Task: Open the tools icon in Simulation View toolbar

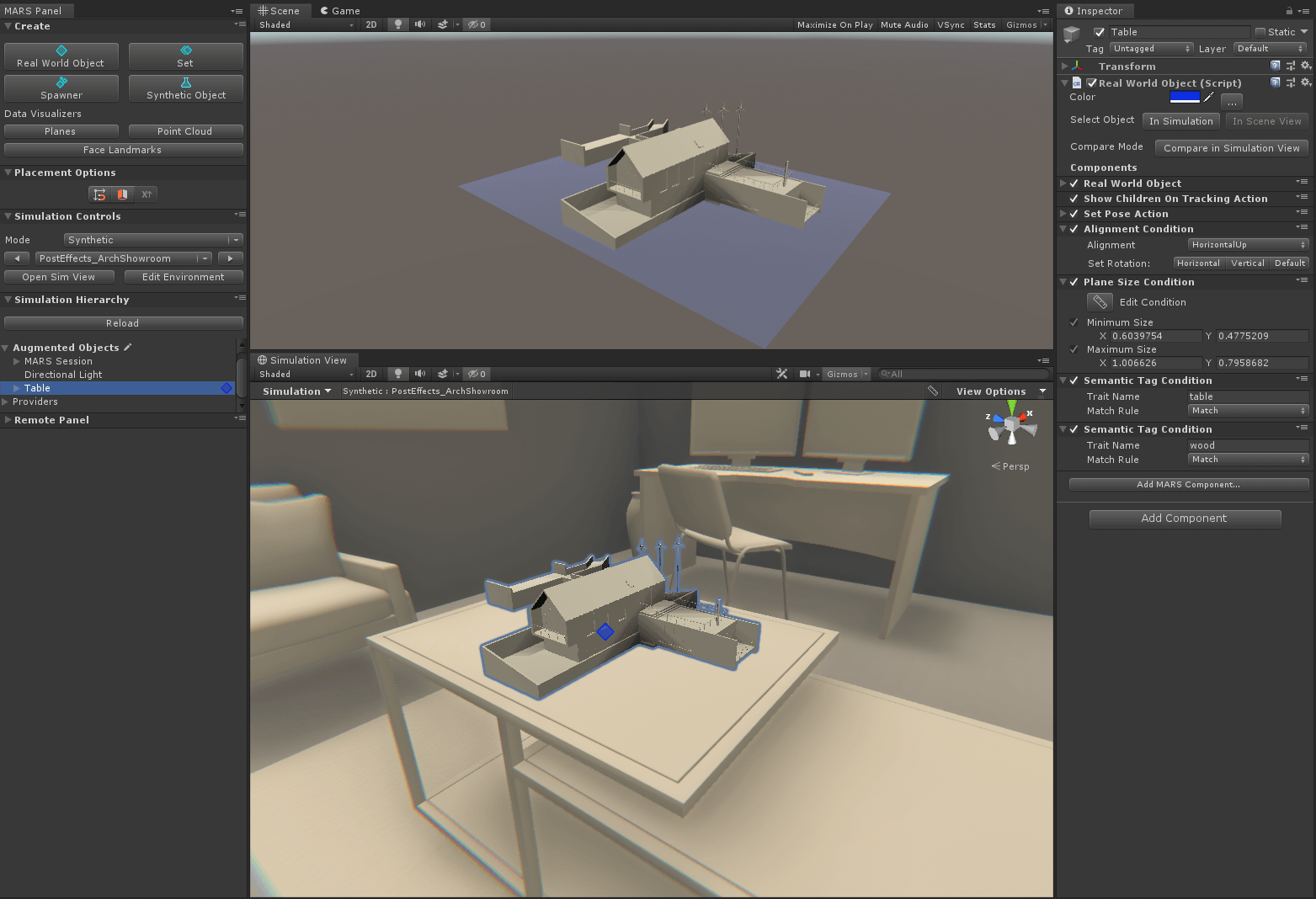Action: tap(781, 374)
